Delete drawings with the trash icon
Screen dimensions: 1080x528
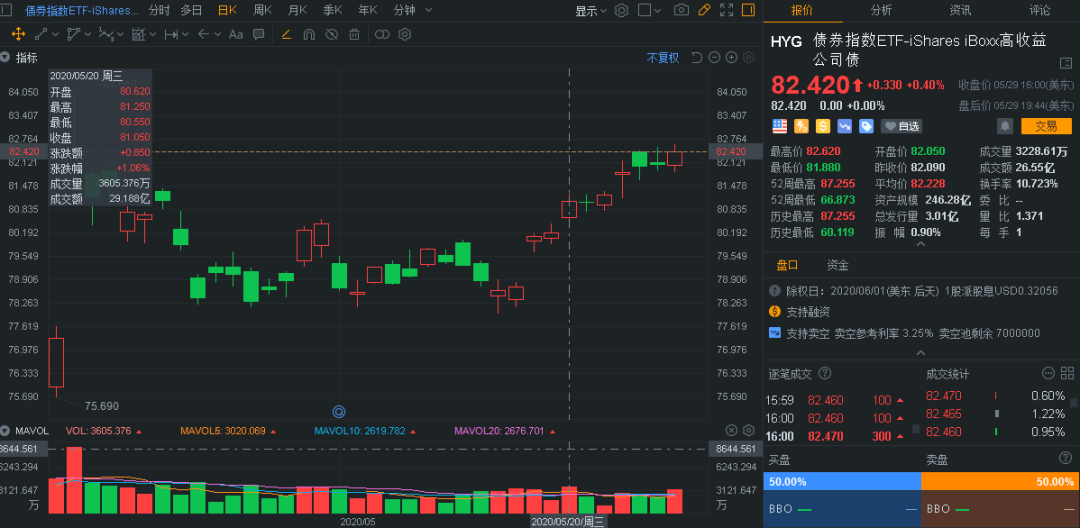(354, 34)
